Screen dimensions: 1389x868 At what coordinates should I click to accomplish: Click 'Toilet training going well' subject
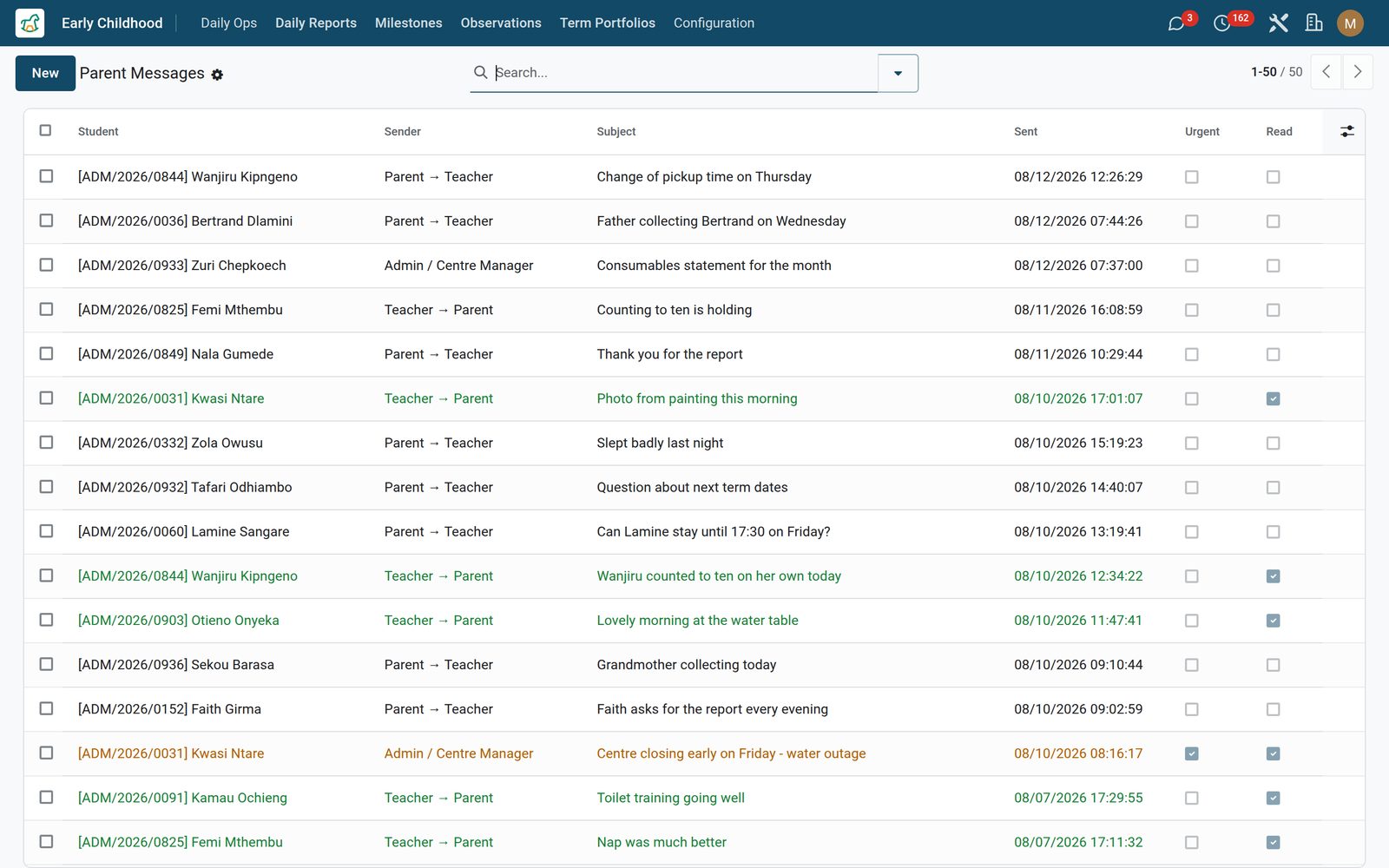coord(670,798)
